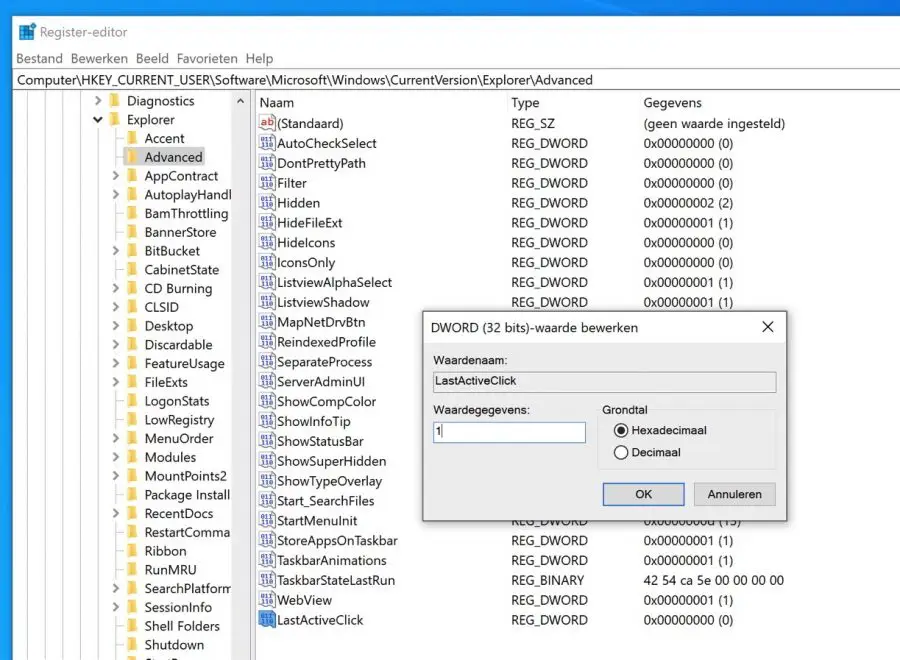Open the Beeld menu
The image size is (900, 660).
point(152,59)
